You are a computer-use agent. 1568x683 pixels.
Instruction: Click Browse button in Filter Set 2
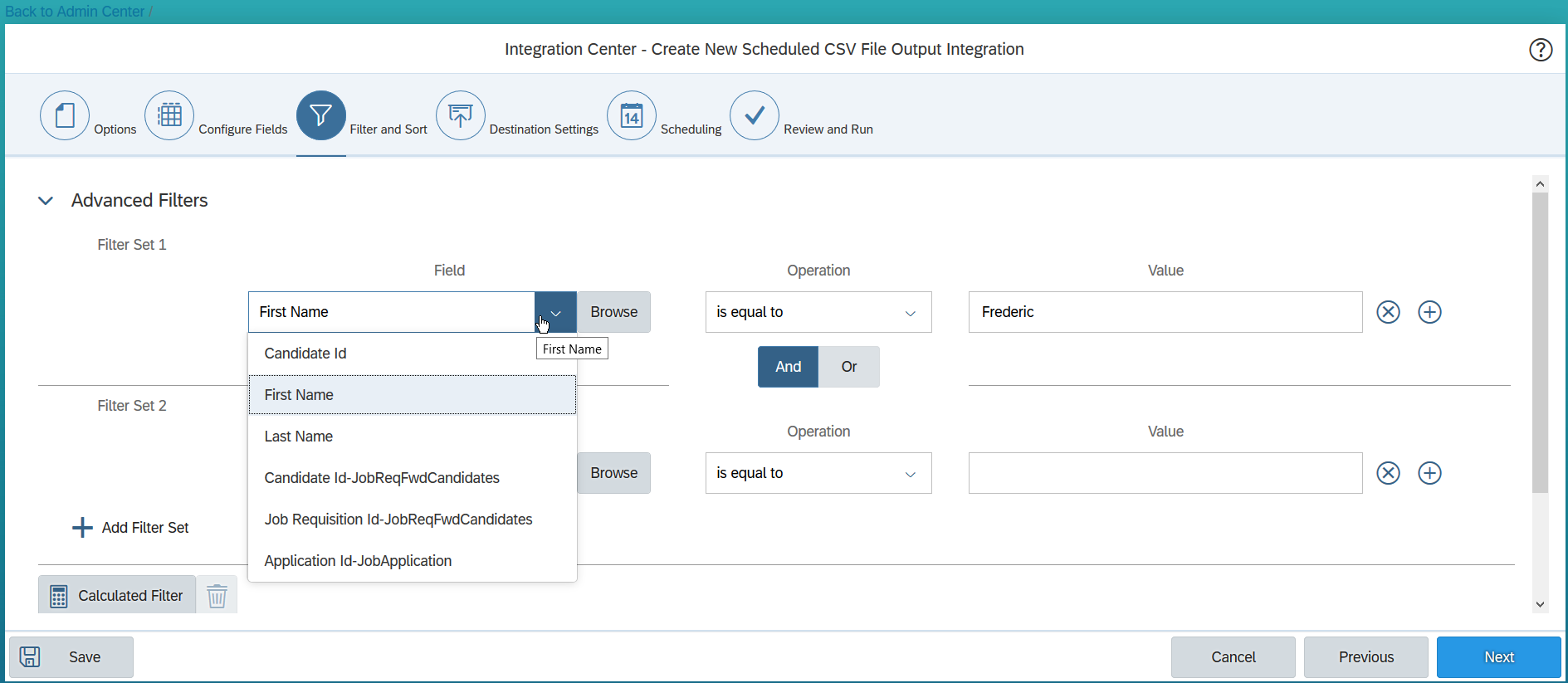[614, 473]
